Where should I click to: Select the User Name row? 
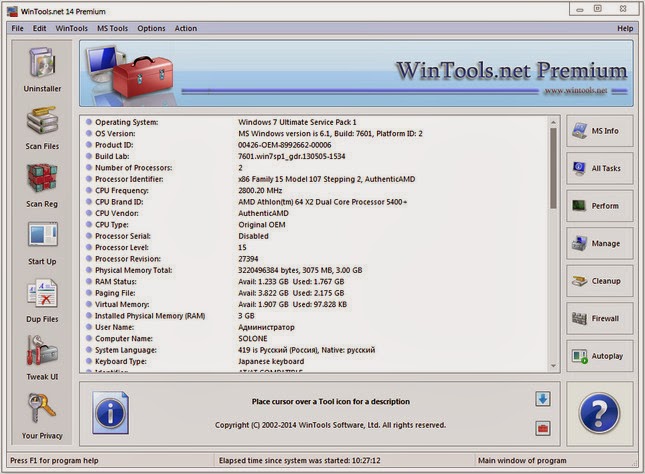(x=316, y=327)
